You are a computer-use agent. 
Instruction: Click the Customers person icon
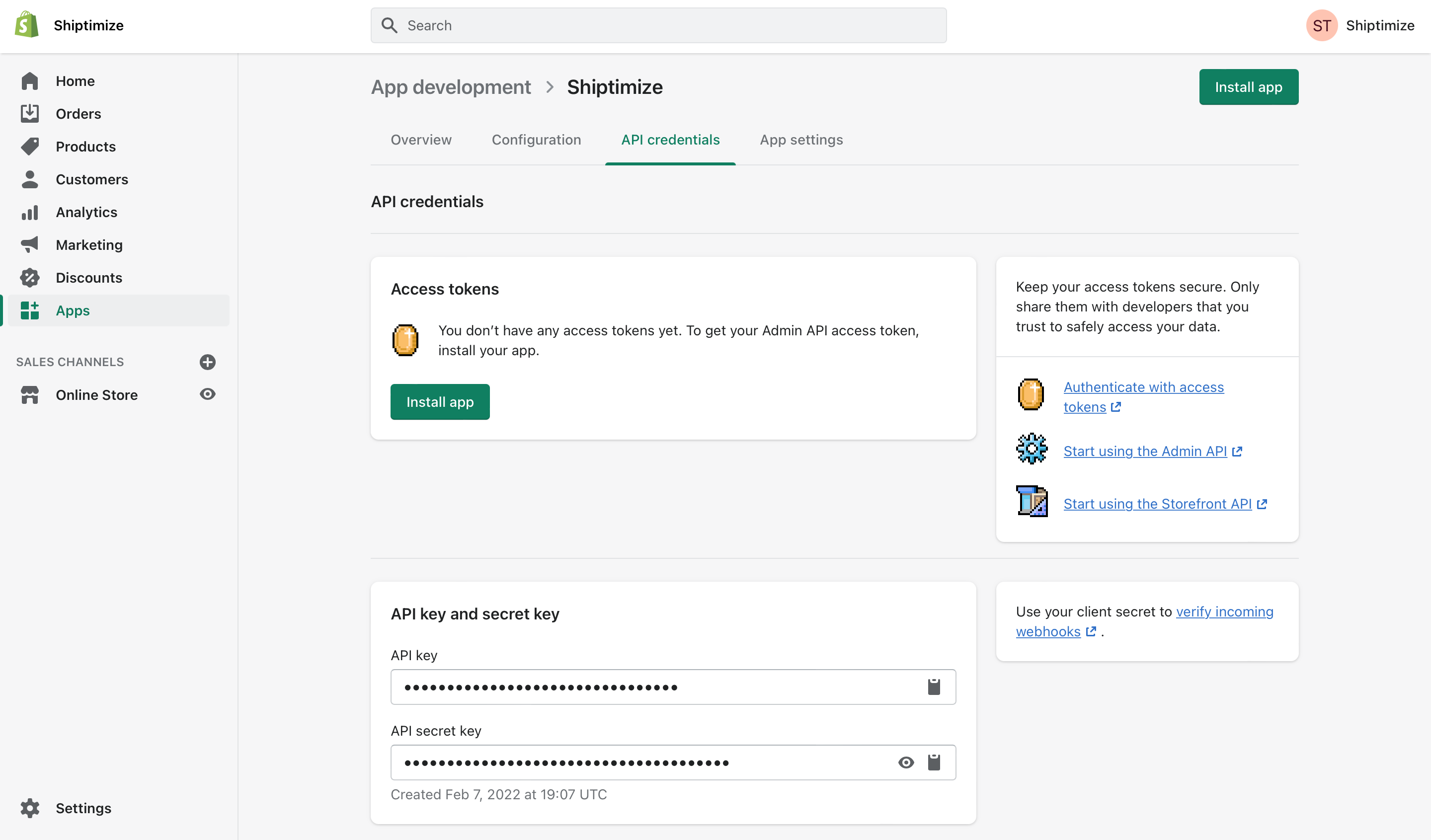29,179
